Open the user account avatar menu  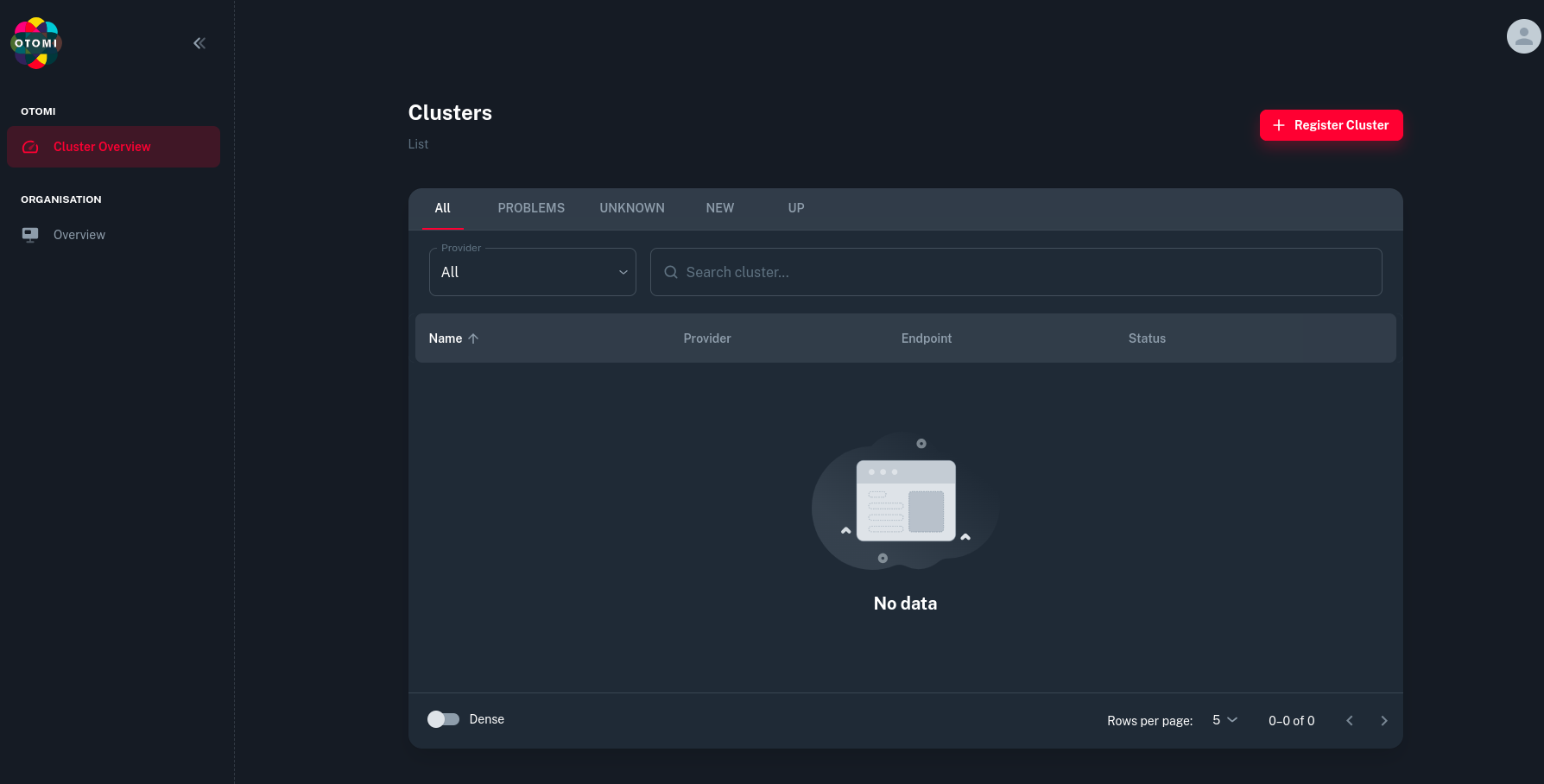(x=1523, y=36)
